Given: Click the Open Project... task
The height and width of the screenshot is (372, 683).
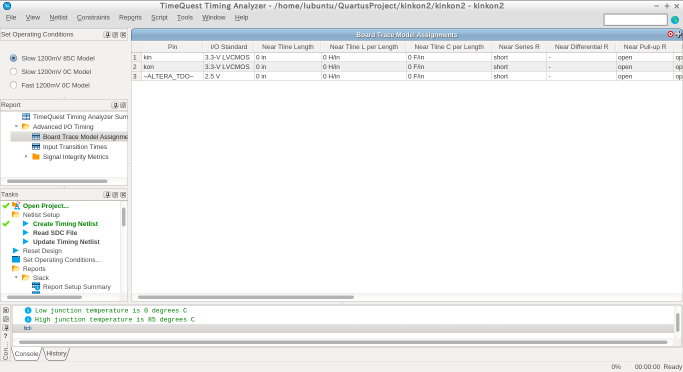Looking at the screenshot, I should pyautogui.click(x=46, y=206).
